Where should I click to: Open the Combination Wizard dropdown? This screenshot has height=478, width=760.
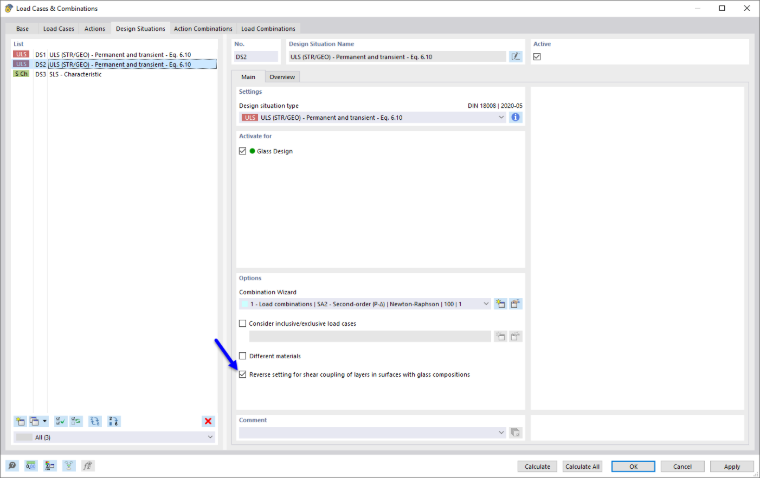[x=486, y=304]
